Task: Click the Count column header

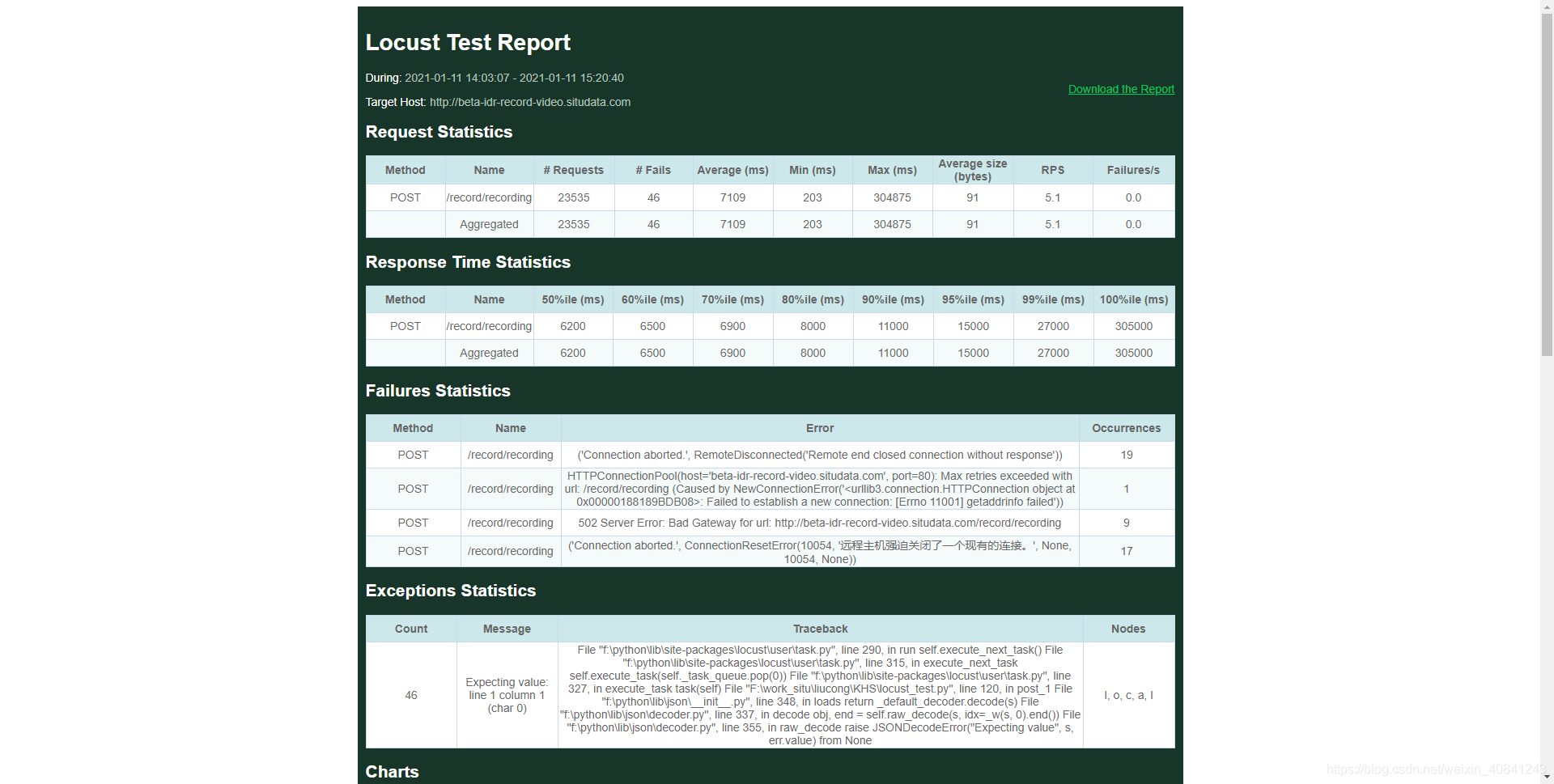Action: pyautogui.click(x=411, y=629)
